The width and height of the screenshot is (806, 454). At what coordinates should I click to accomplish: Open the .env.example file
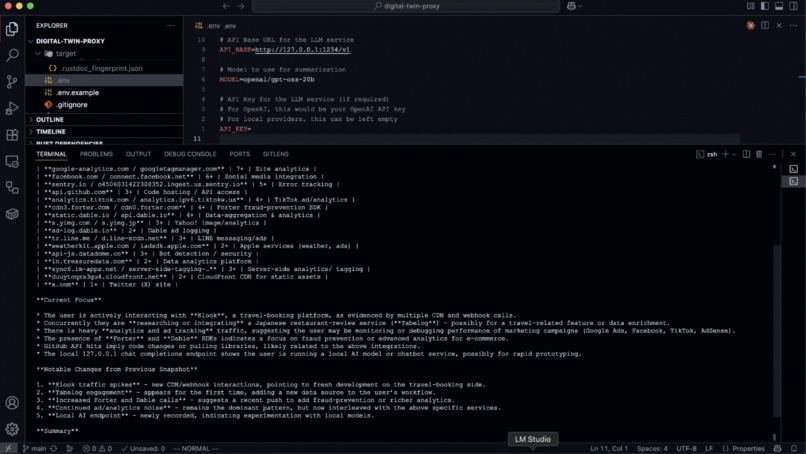(77, 93)
